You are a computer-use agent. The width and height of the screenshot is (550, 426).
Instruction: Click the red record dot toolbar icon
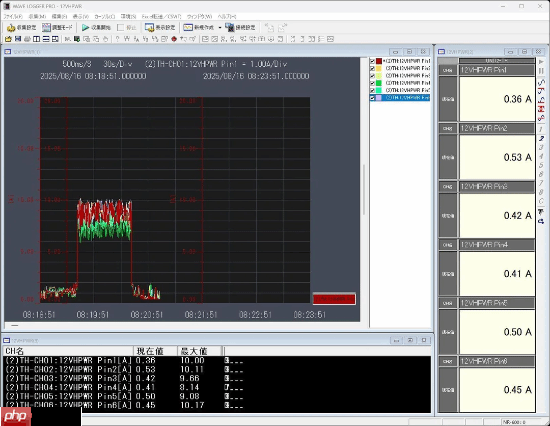pyautogui.click(x=174, y=39)
